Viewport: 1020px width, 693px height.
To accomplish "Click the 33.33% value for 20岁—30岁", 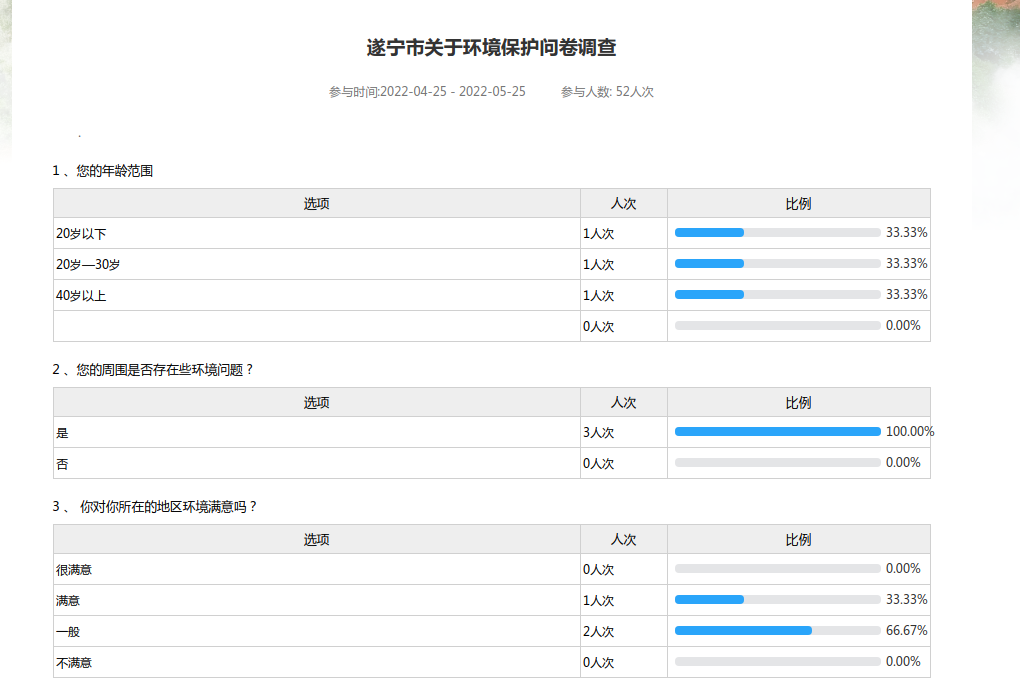I will click(906, 264).
